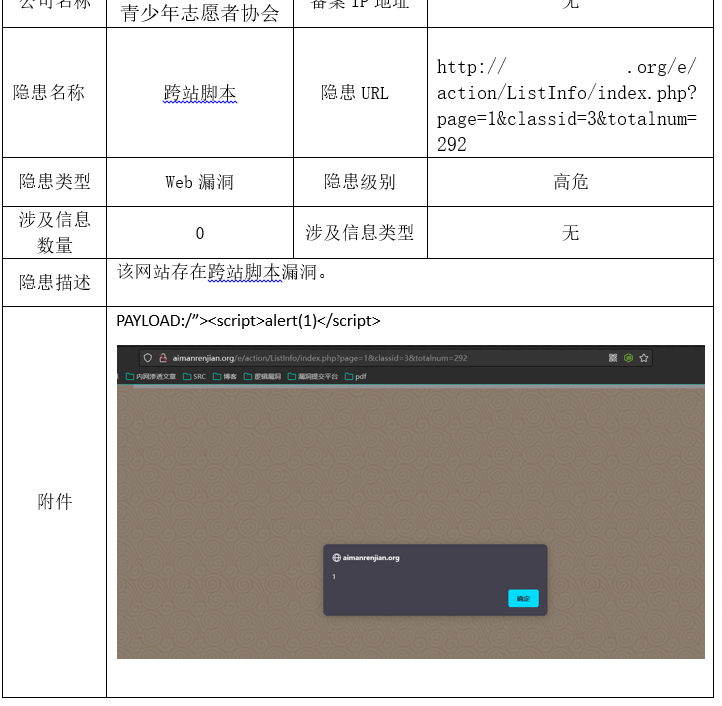Viewport: 722px width, 706px height.
Task: Open the 博客 bookmark folder
Action: [x=225, y=376]
